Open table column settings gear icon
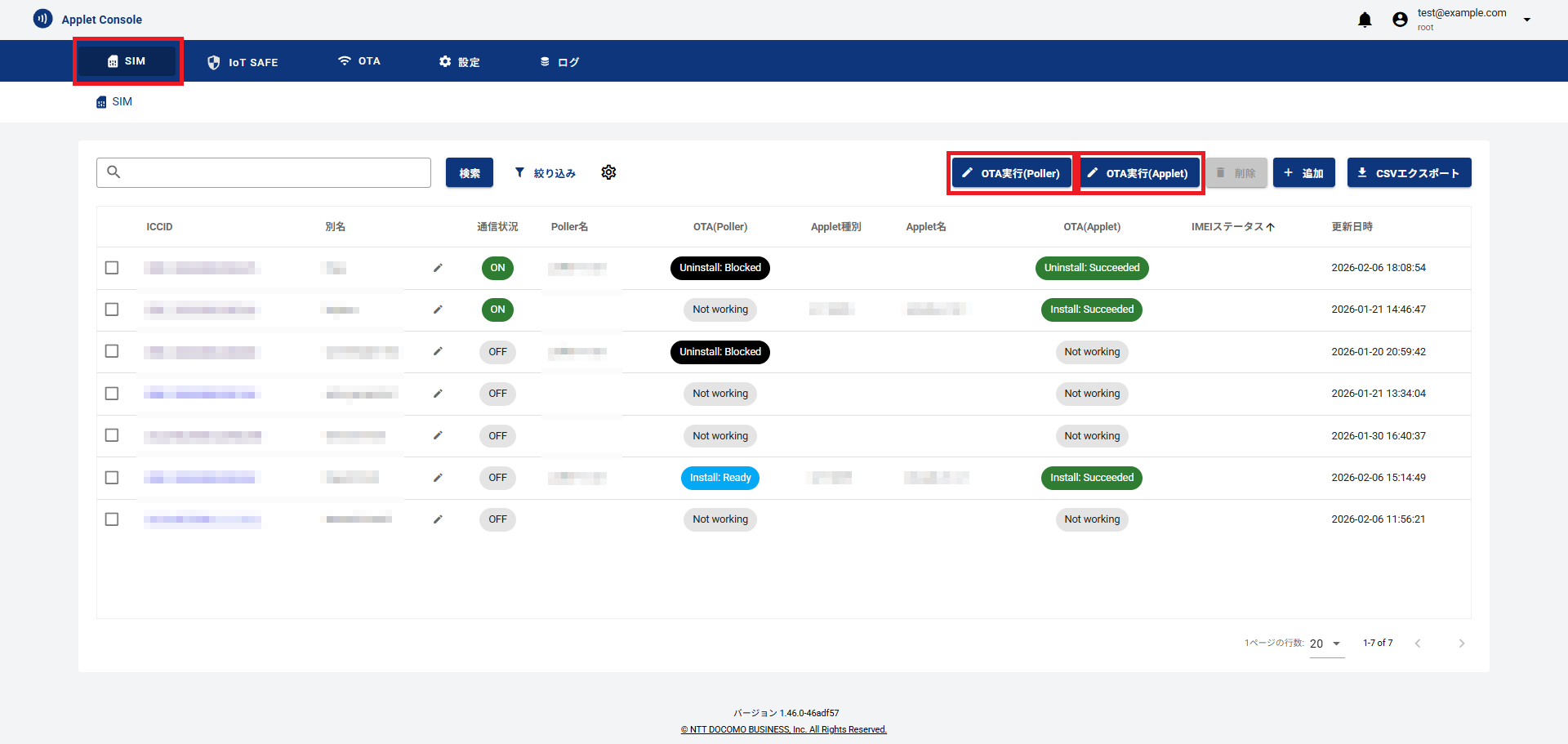Viewport: 1568px width, 744px height. click(x=608, y=172)
